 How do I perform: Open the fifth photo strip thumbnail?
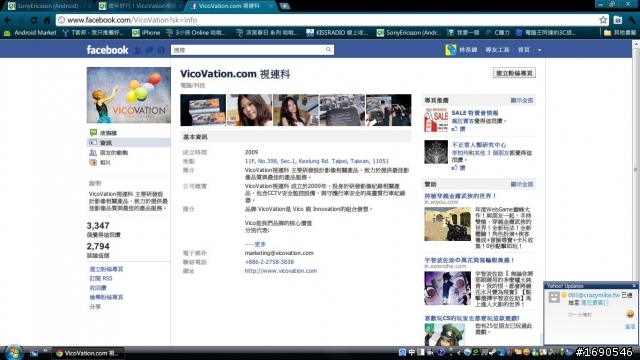[389, 110]
